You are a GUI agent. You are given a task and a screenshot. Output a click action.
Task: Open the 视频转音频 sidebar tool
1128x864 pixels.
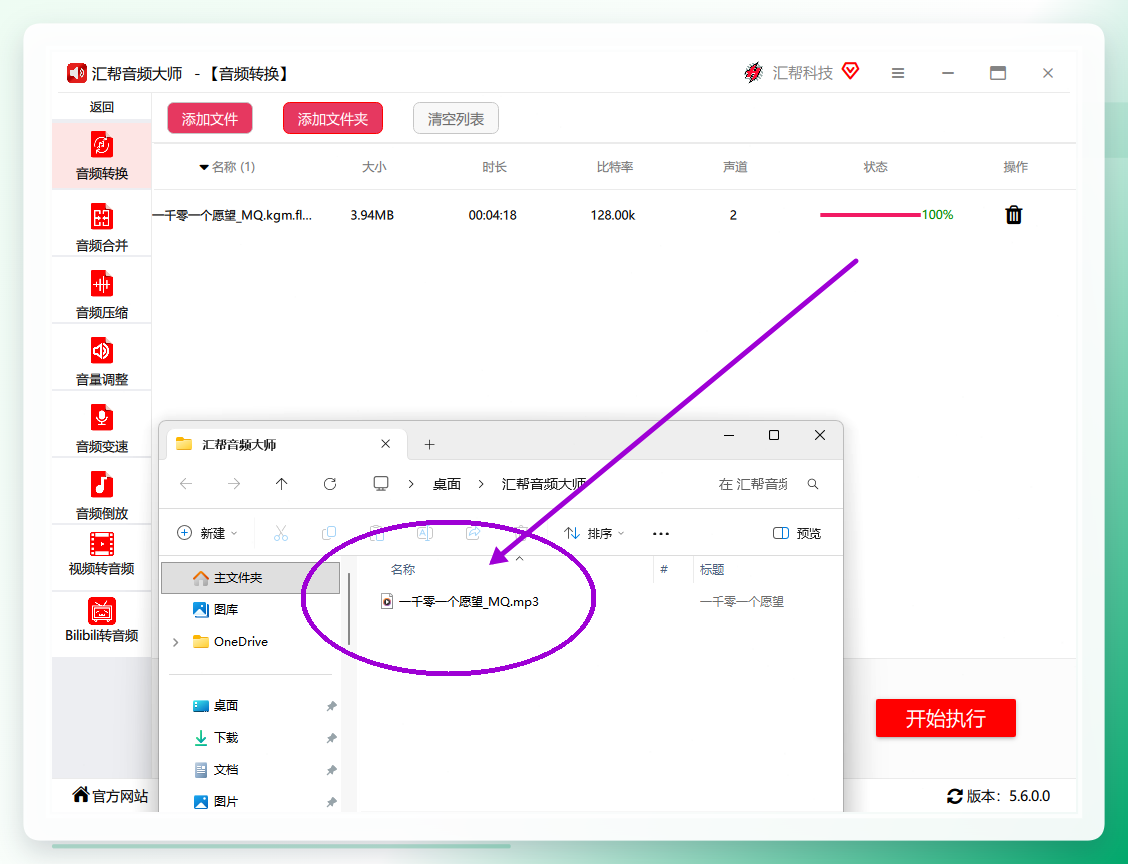(x=101, y=554)
